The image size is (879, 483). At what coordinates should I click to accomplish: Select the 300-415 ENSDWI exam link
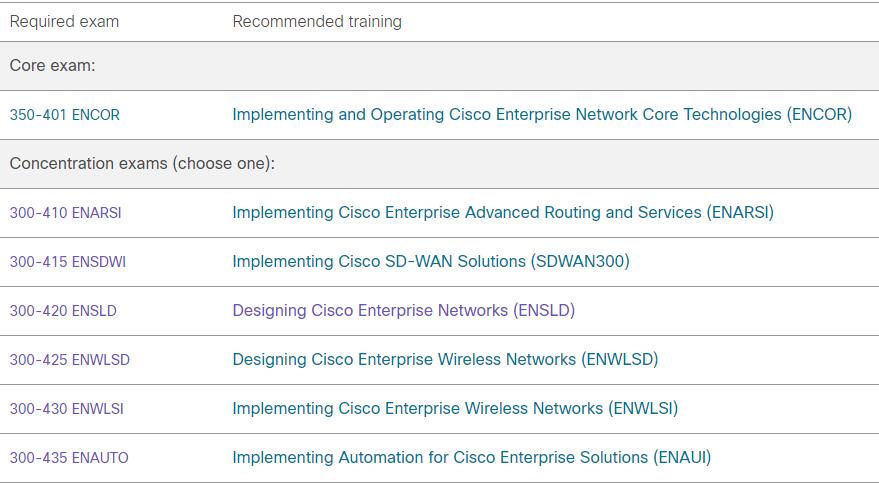click(x=68, y=262)
